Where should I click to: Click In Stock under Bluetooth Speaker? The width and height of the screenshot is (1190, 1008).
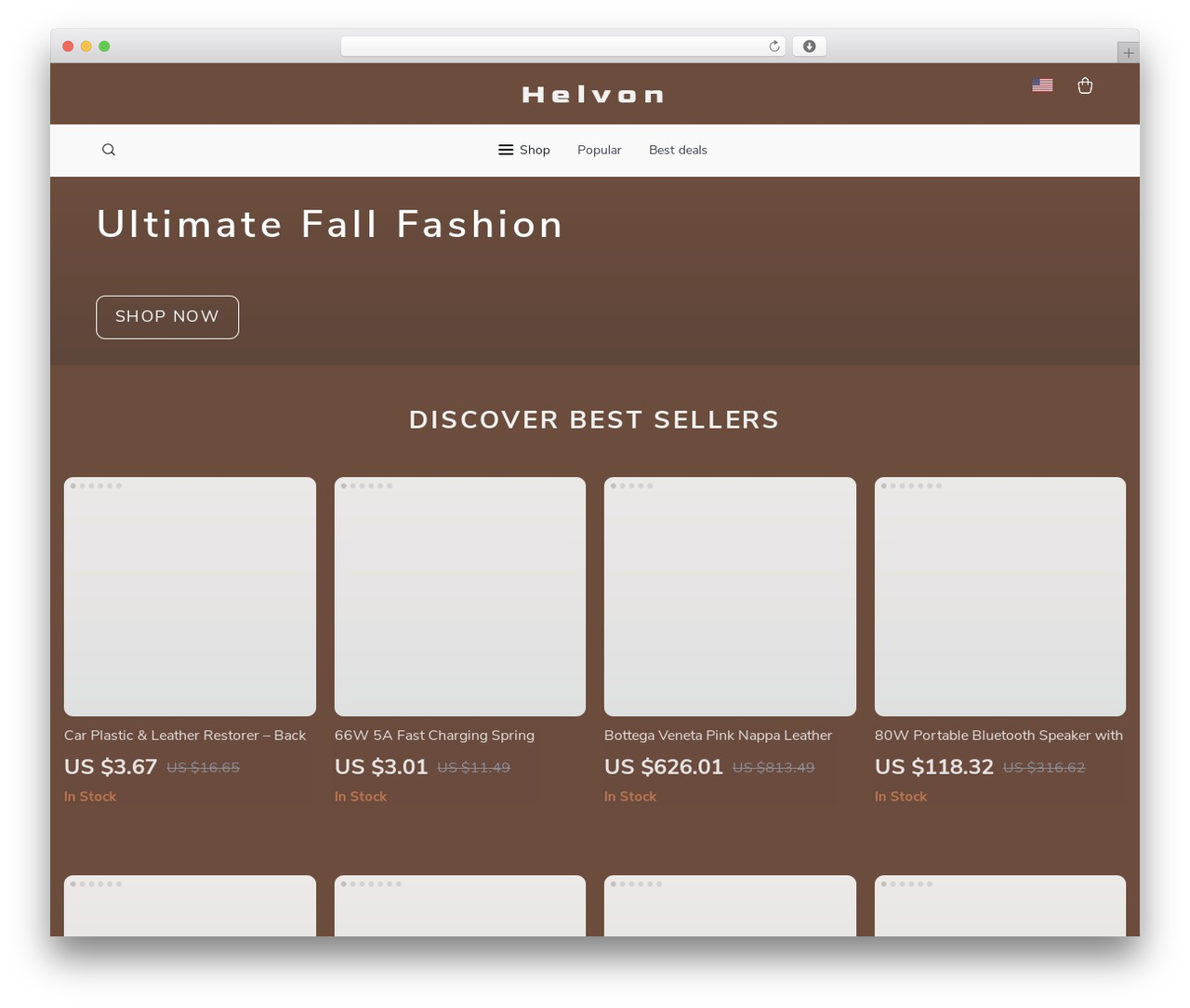tap(901, 797)
